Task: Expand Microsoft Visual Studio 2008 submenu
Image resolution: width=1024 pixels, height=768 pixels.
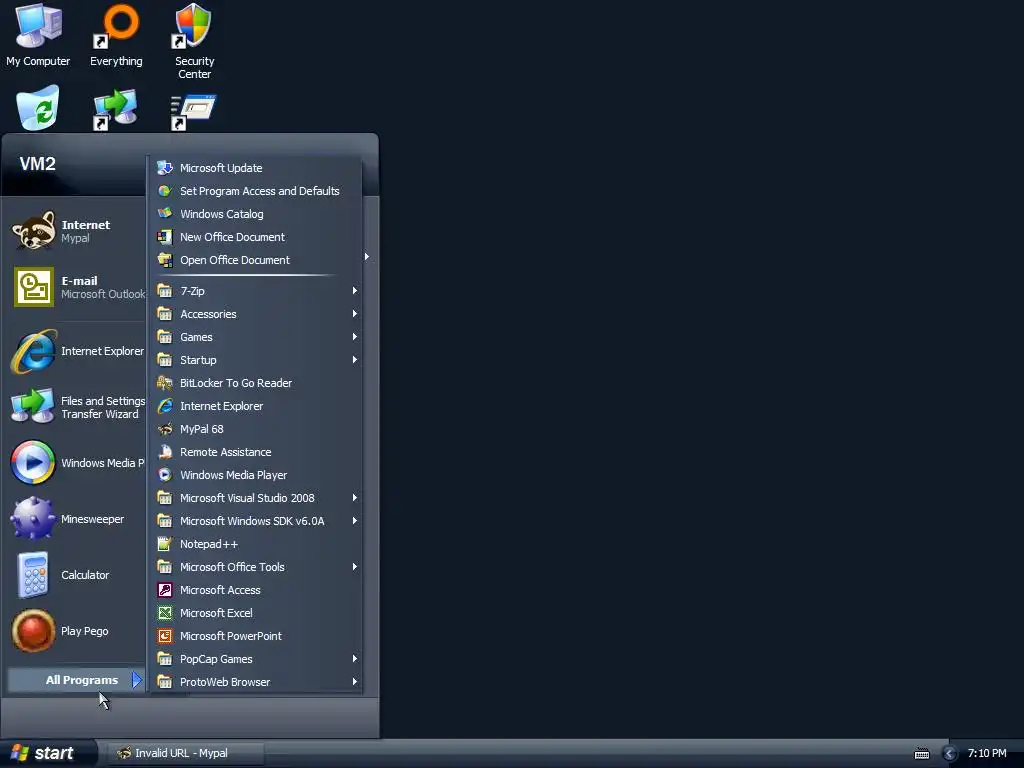Action: click(255, 498)
